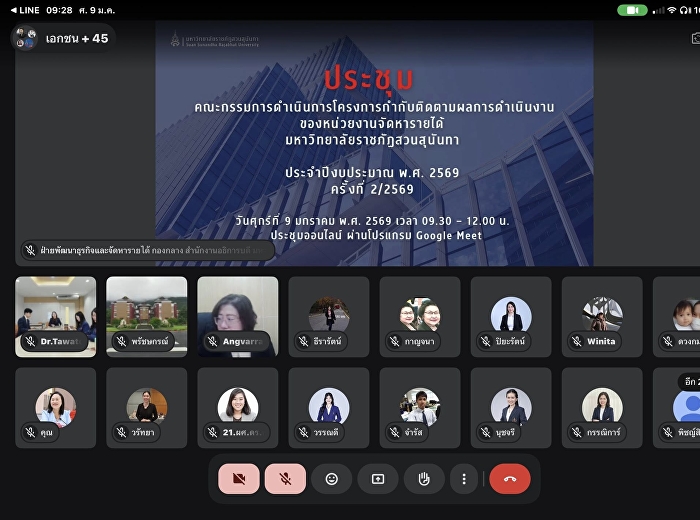This screenshot has height=520, width=700.
Task: Open the emoji reactions button
Action: click(332, 479)
